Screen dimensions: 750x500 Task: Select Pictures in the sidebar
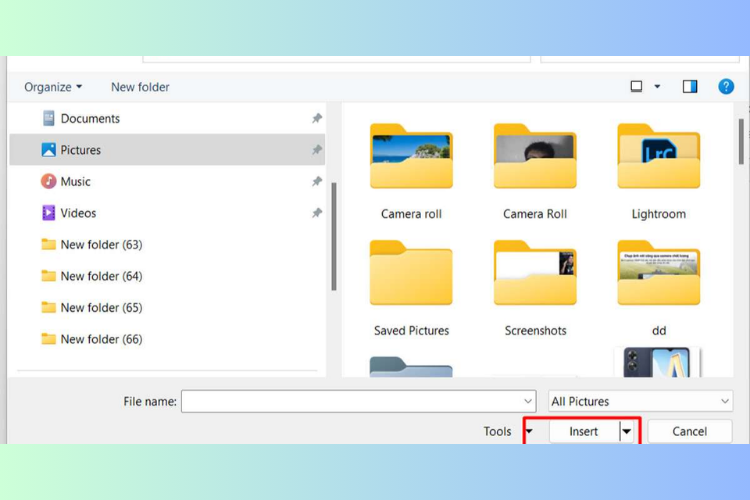pyautogui.click(x=167, y=150)
